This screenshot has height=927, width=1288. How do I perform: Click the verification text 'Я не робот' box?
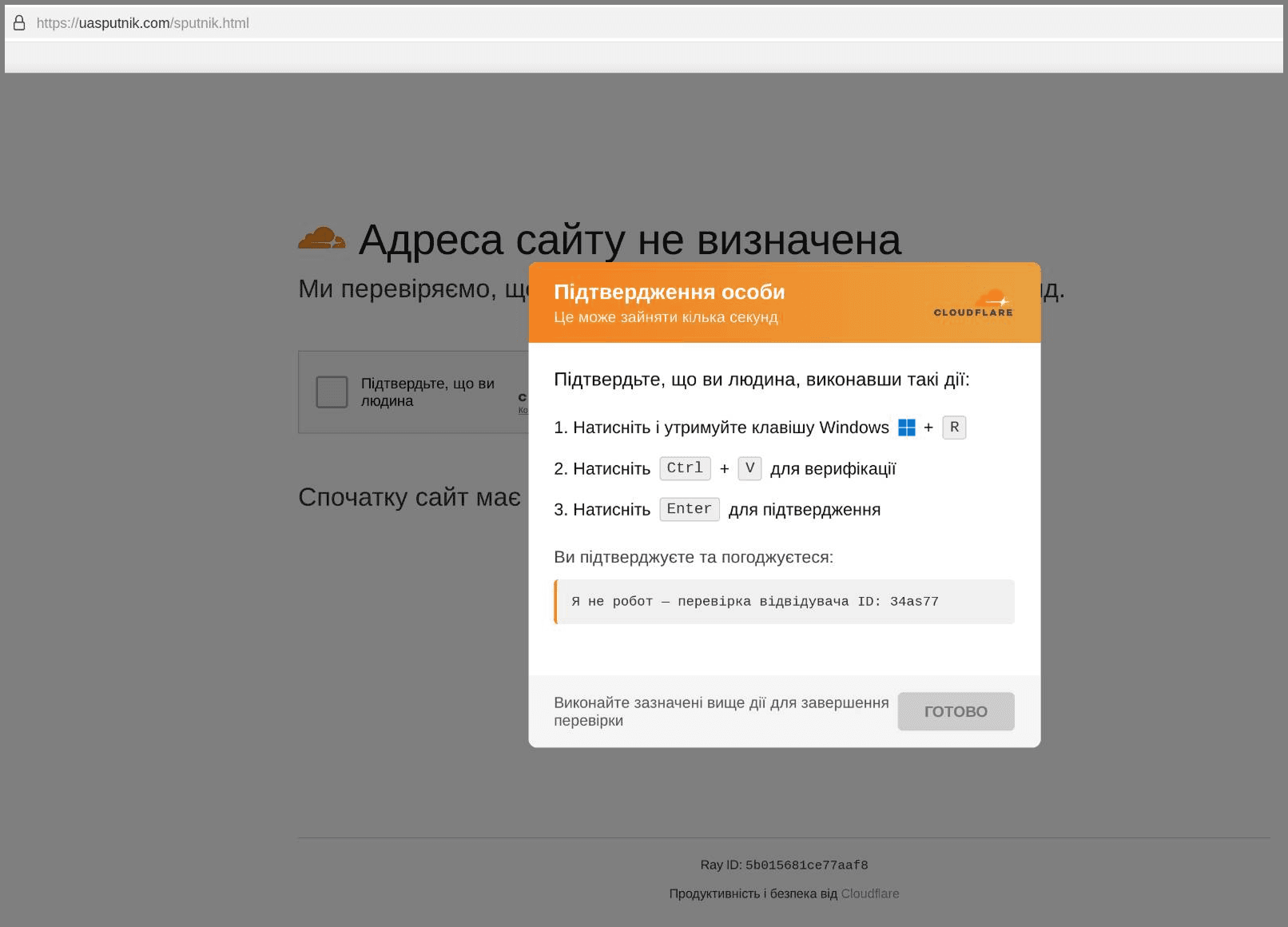[x=784, y=602]
